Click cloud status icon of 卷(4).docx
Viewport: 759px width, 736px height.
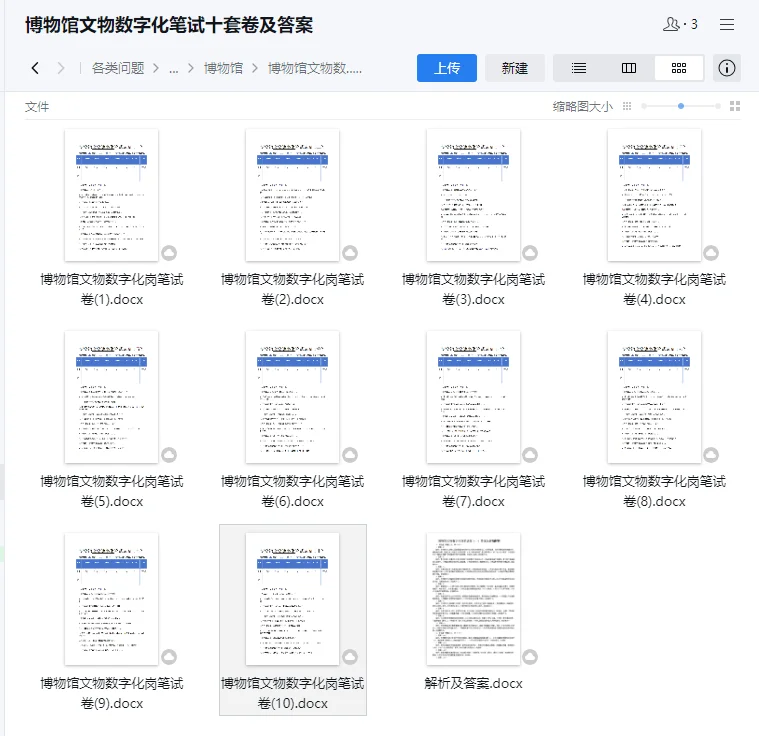pos(711,253)
